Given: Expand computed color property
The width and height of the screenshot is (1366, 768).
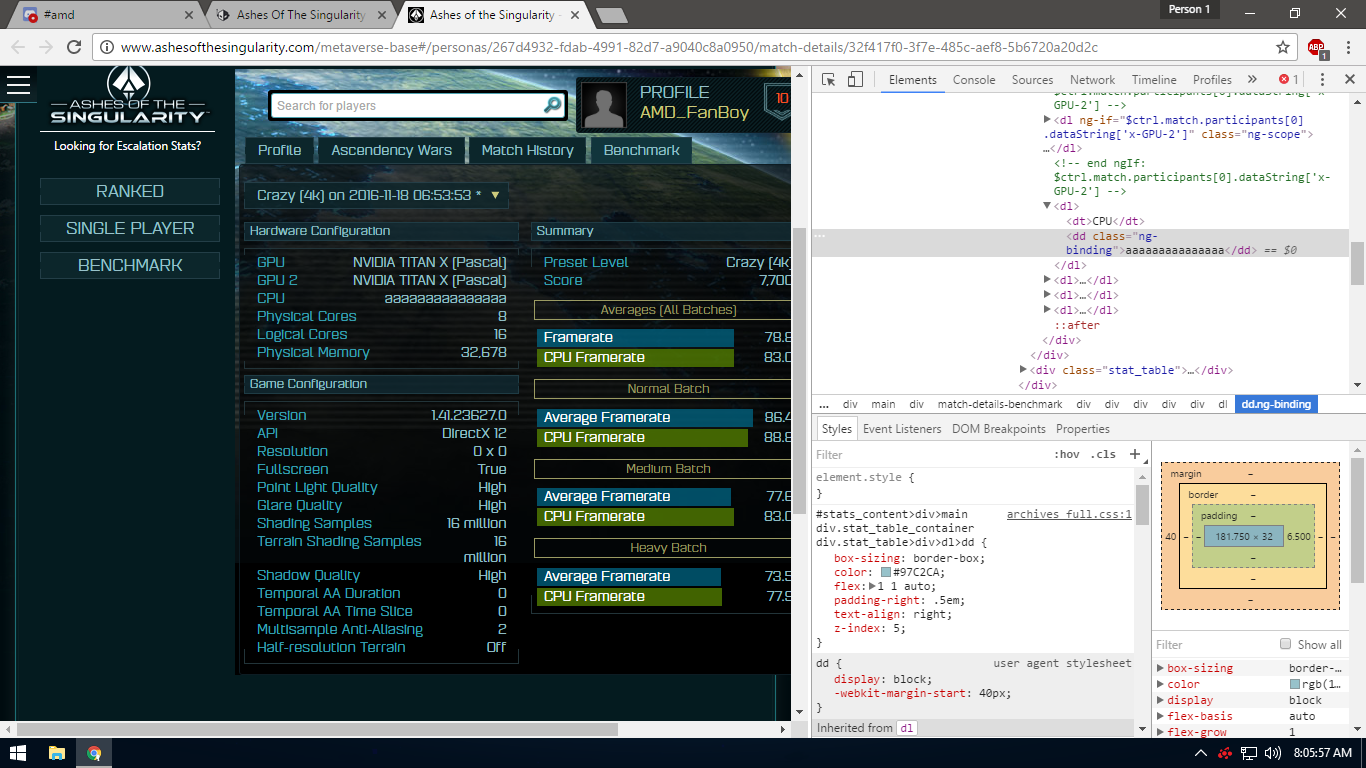Looking at the screenshot, I should point(1160,684).
